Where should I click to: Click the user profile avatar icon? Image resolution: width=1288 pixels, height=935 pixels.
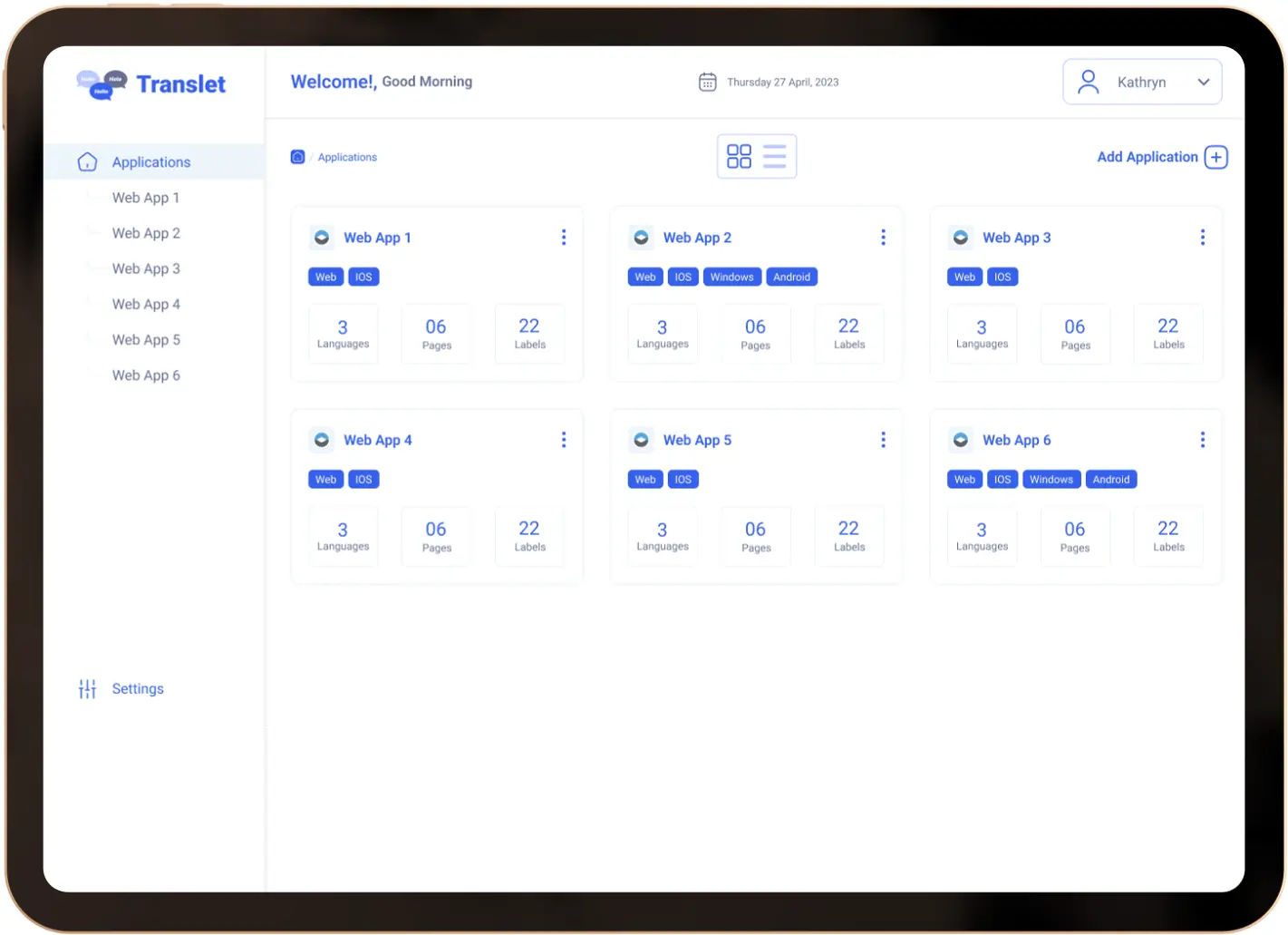point(1088,83)
